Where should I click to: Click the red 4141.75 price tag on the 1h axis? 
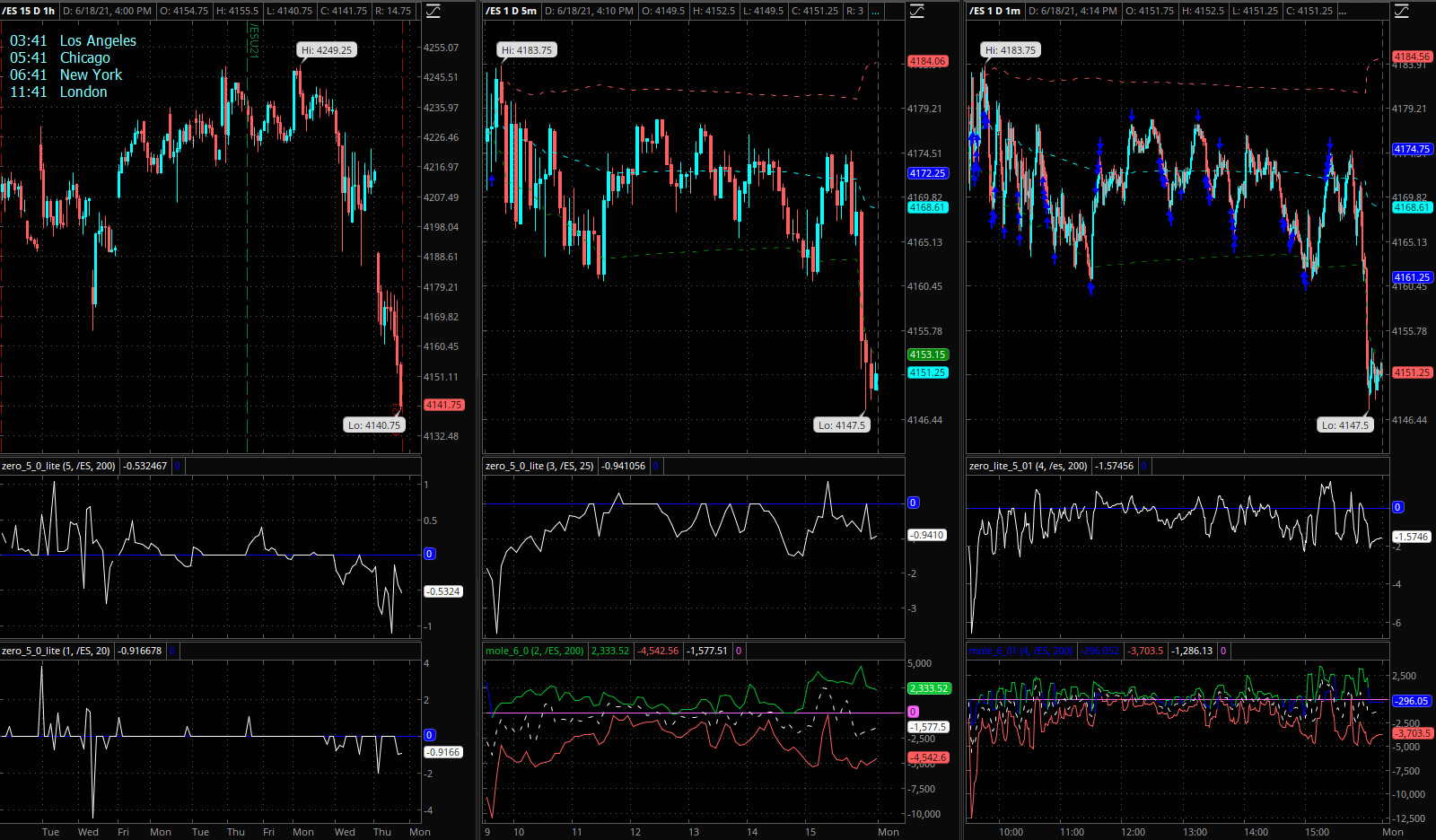443,405
